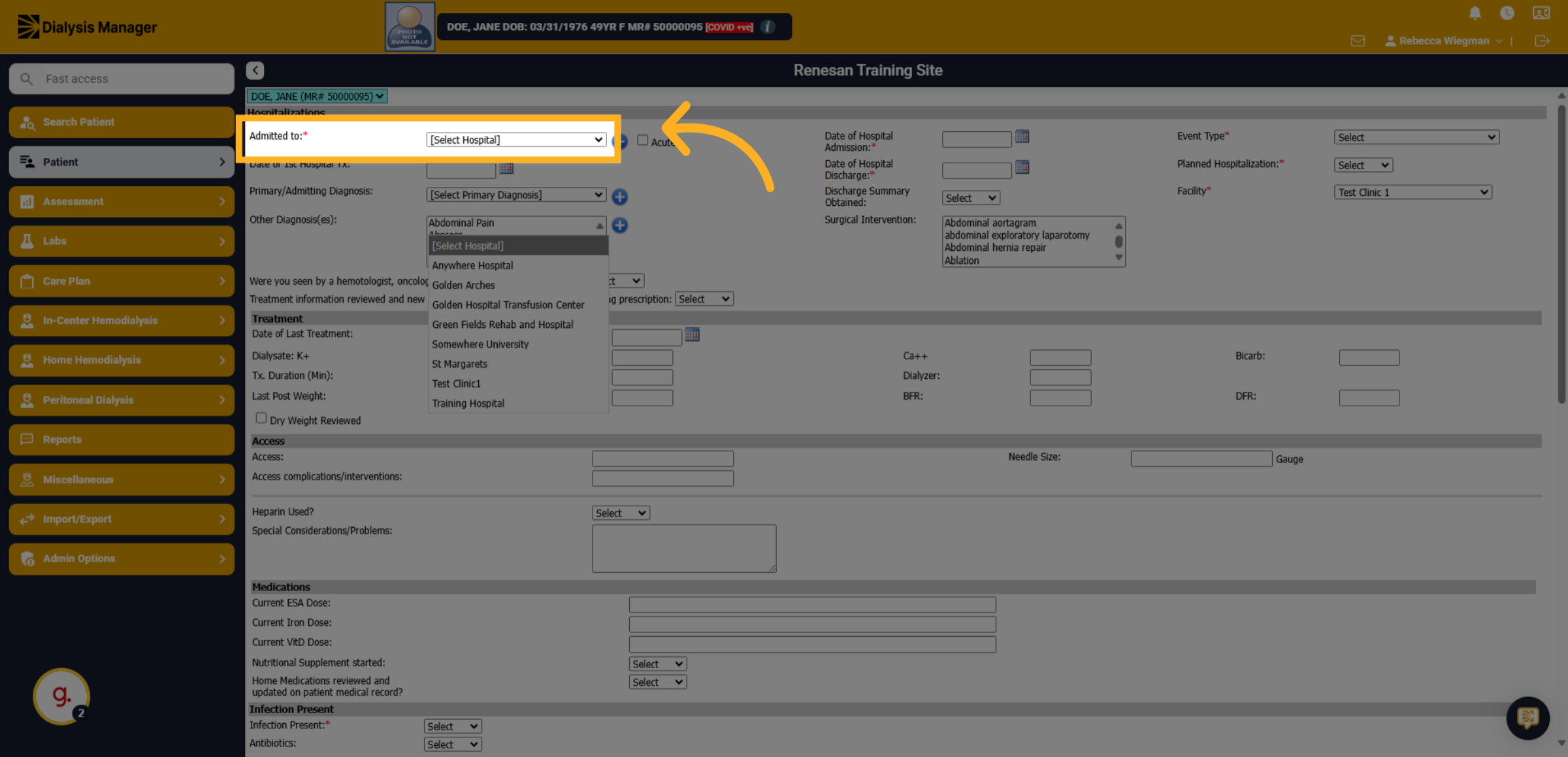Open the Facility dropdown
This screenshot has height=757, width=1568.
(1413, 192)
